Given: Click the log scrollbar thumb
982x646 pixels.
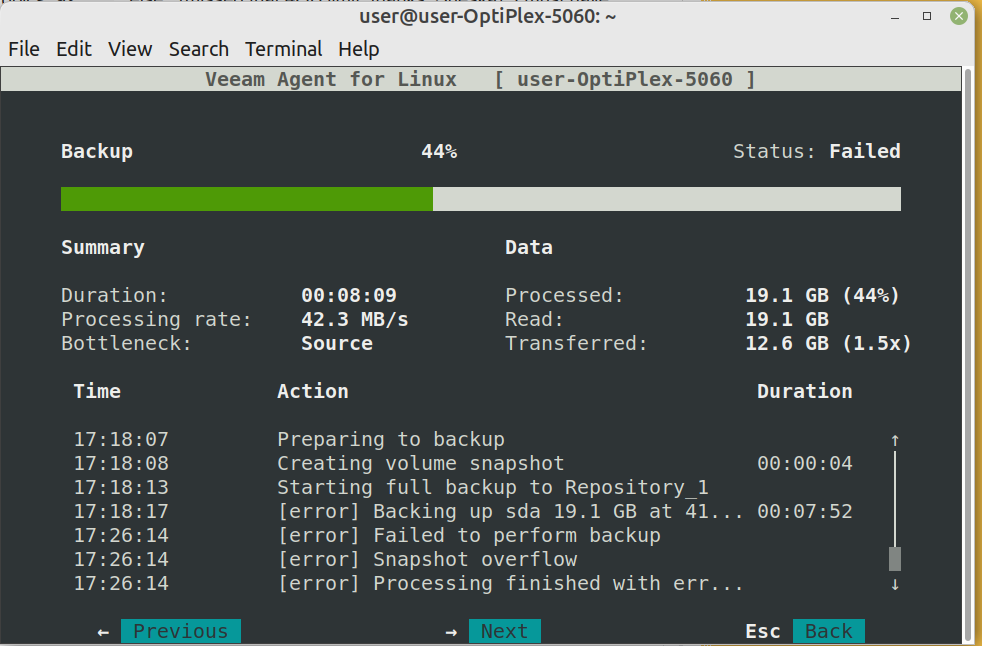Looking at the screenshot, I should click(x=895, y=558).
